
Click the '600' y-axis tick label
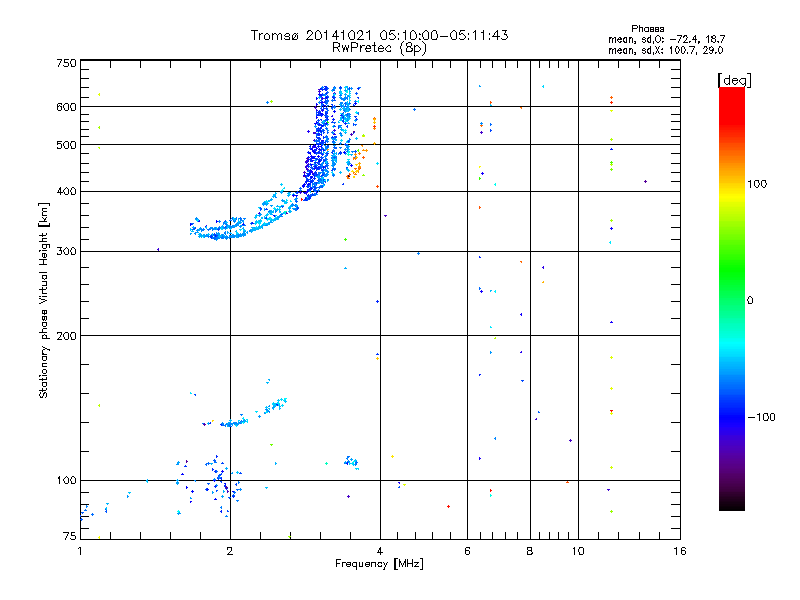[66, 107]
